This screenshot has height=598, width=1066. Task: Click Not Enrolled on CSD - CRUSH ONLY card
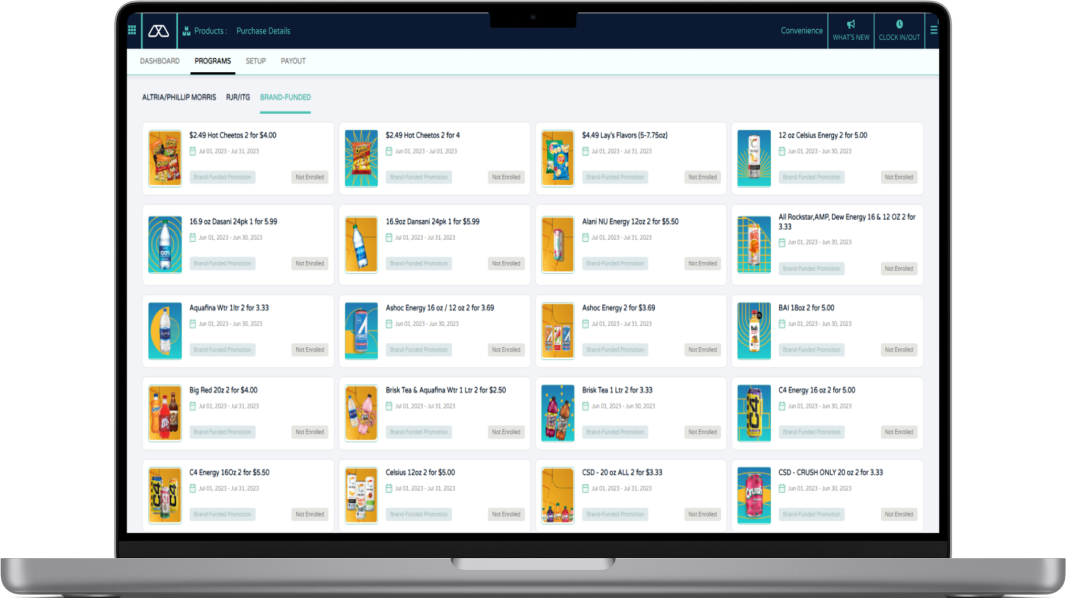899,514
